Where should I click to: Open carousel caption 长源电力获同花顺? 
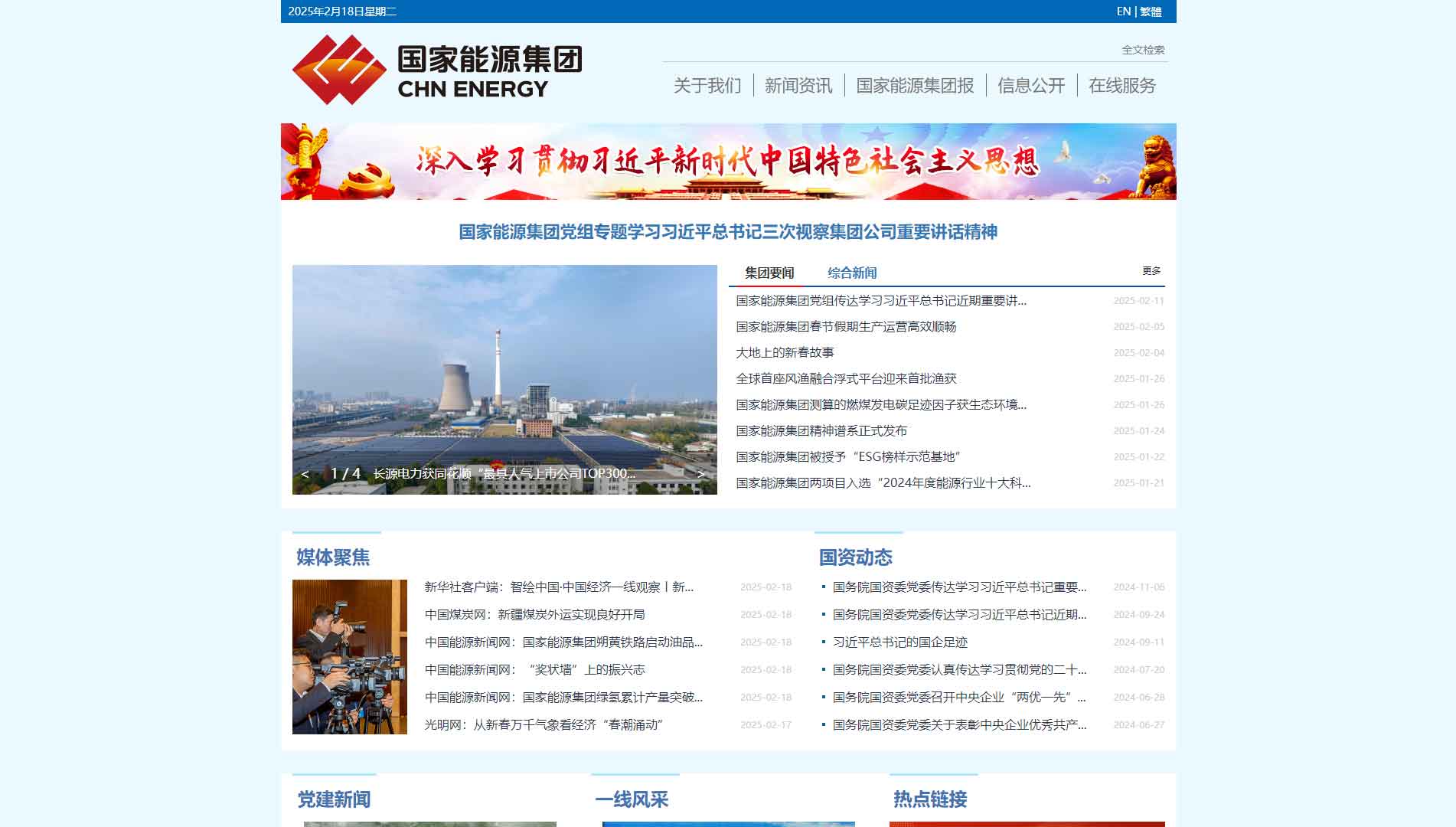point(504,474)
